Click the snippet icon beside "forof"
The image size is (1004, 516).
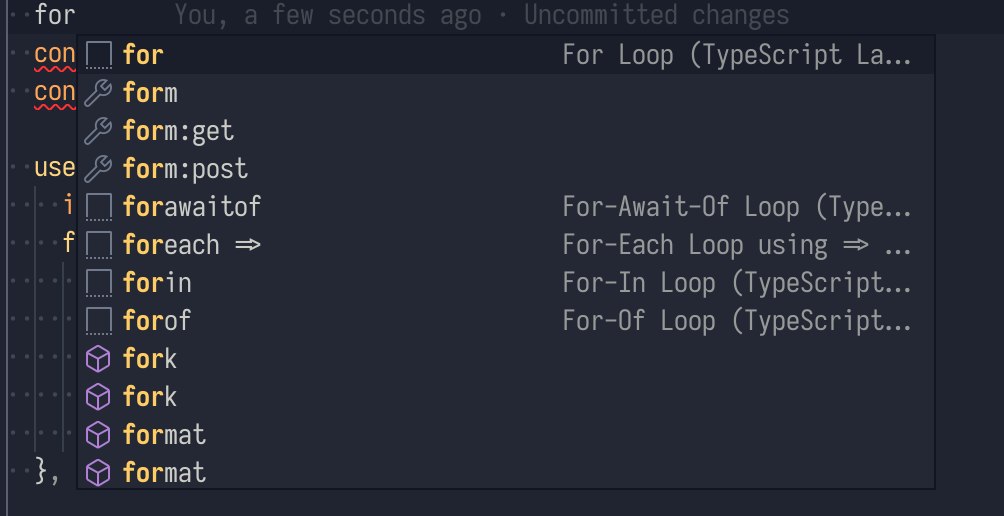pyautogui.click(x=99, y=321)
